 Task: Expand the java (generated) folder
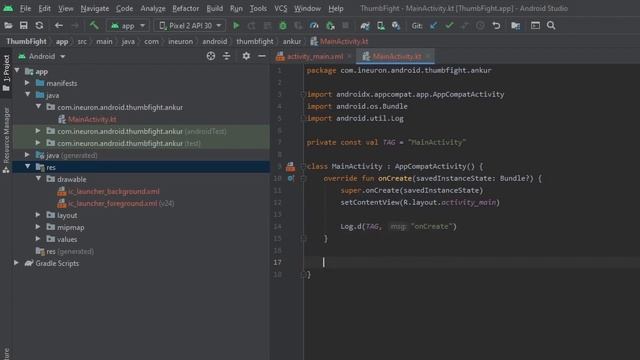[27, 155]
